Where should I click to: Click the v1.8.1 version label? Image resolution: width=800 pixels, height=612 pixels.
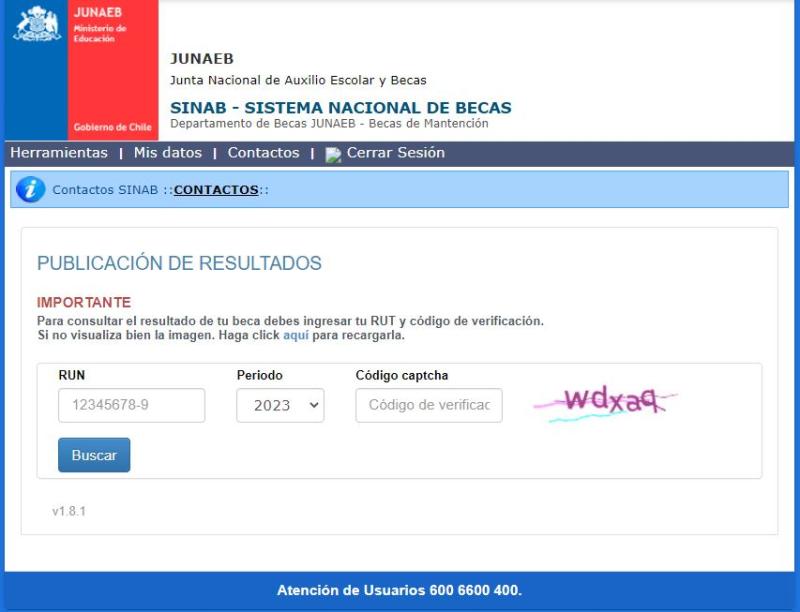[x=69, y=511]
